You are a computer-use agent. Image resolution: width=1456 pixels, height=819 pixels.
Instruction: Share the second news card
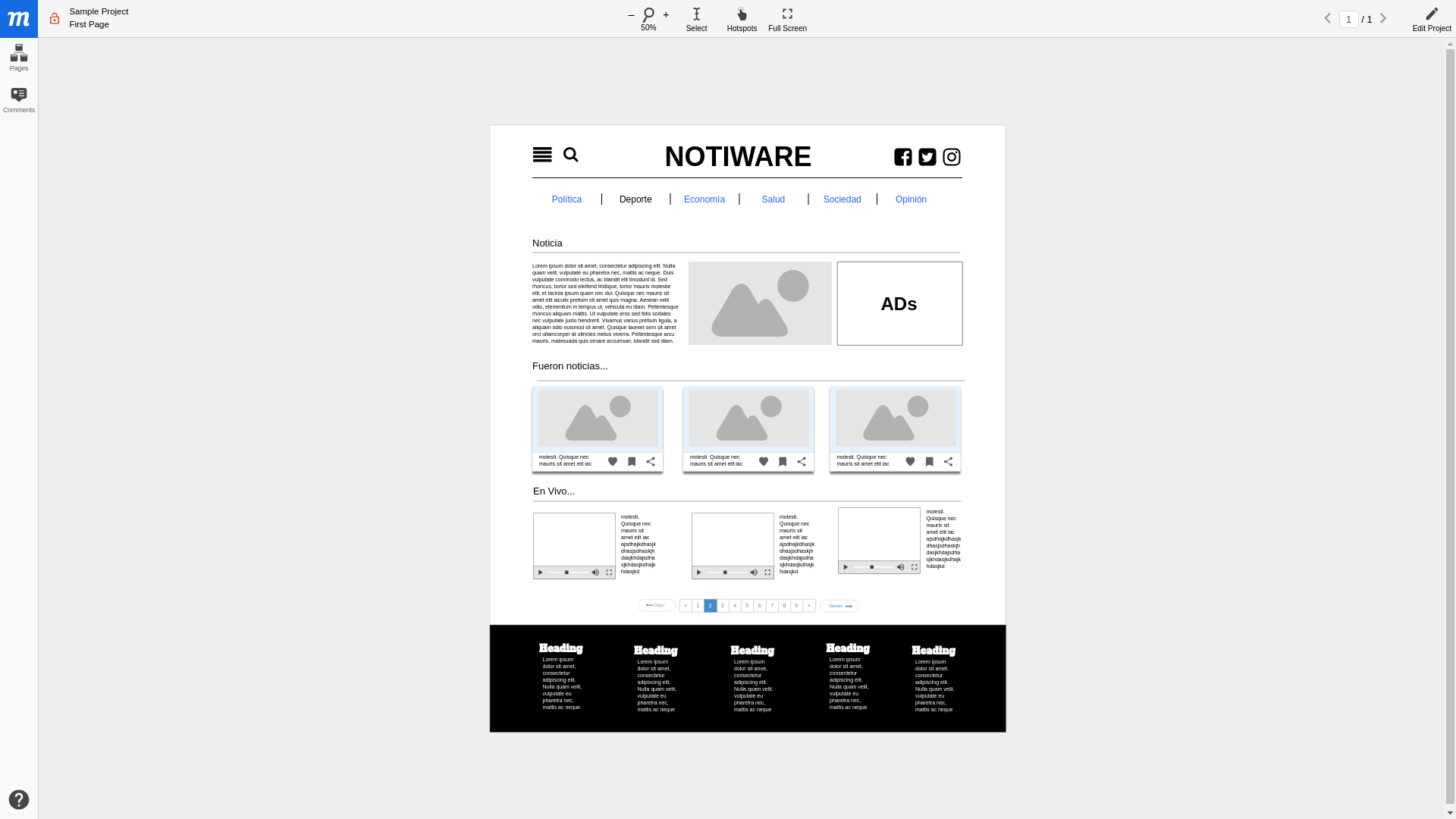pyautogui.click(x=802, y=462)
